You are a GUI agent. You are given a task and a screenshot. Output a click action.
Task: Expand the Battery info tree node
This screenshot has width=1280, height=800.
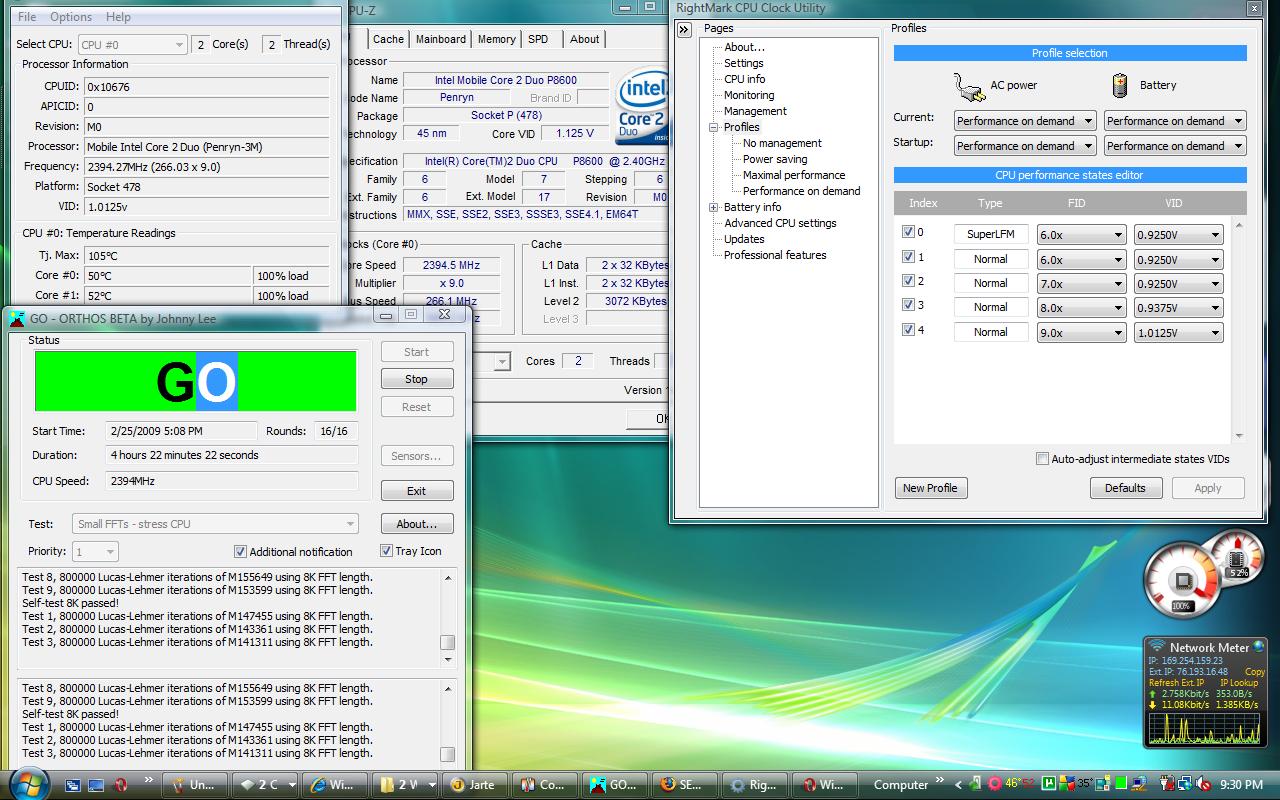(x=714, y=207)
